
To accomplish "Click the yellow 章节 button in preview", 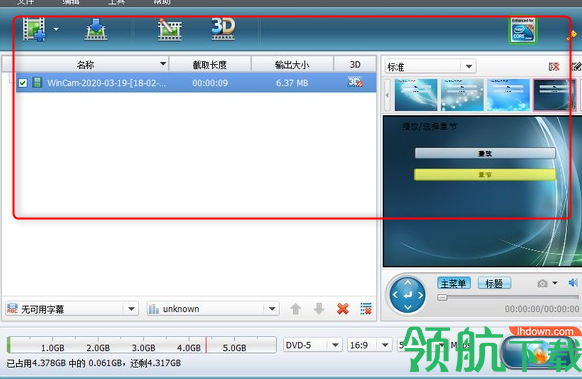I will tap(485, 174).
